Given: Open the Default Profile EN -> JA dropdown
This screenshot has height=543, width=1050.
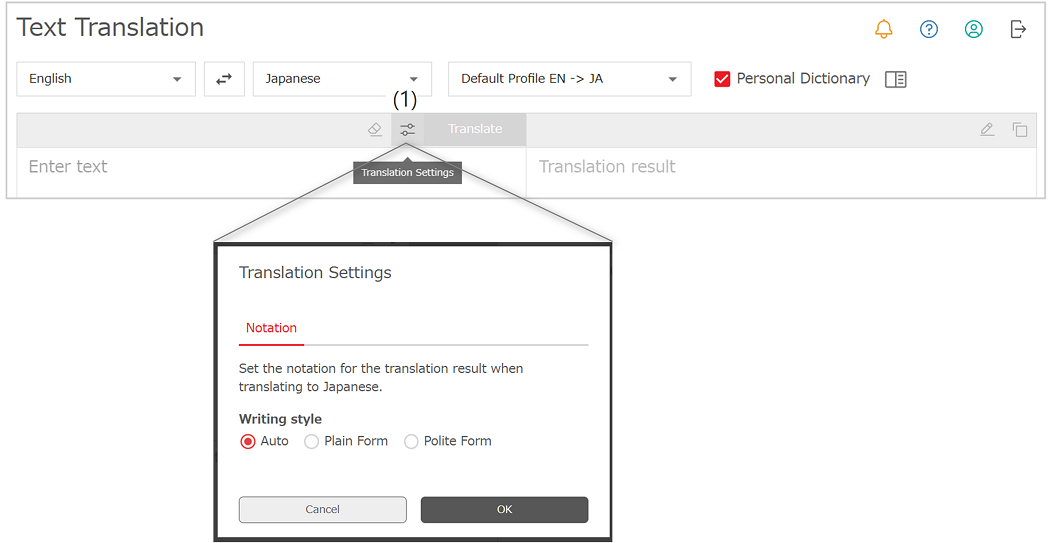Looking at the screenshot, I should [x=569, y=79].
